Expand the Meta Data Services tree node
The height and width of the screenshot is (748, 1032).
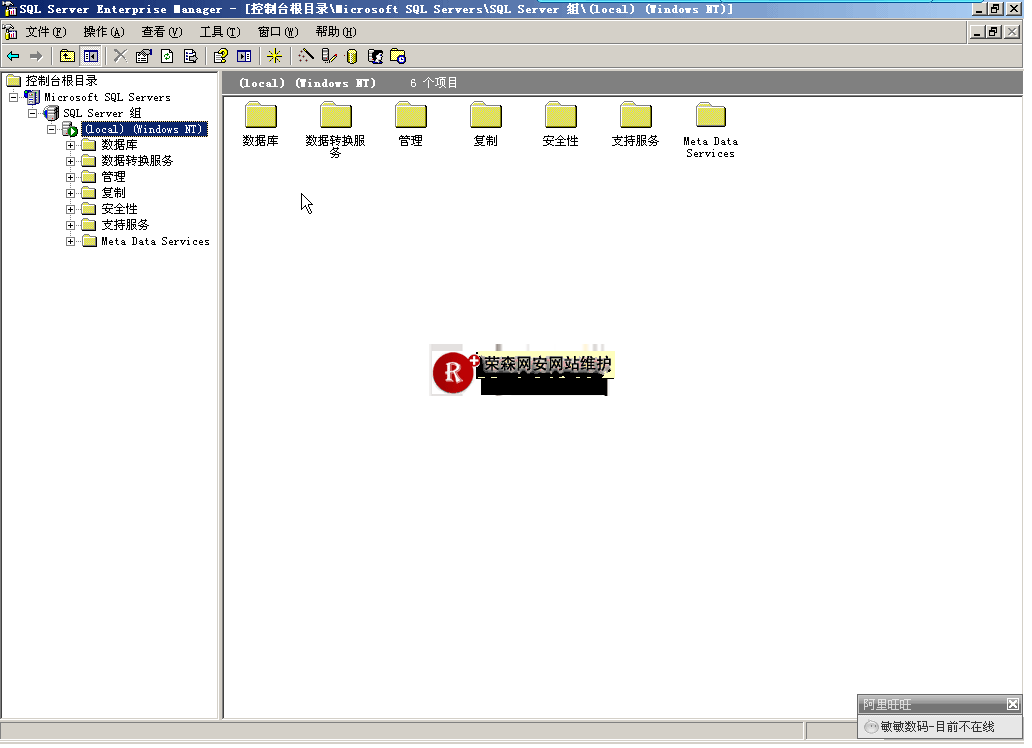click(71, 241)
